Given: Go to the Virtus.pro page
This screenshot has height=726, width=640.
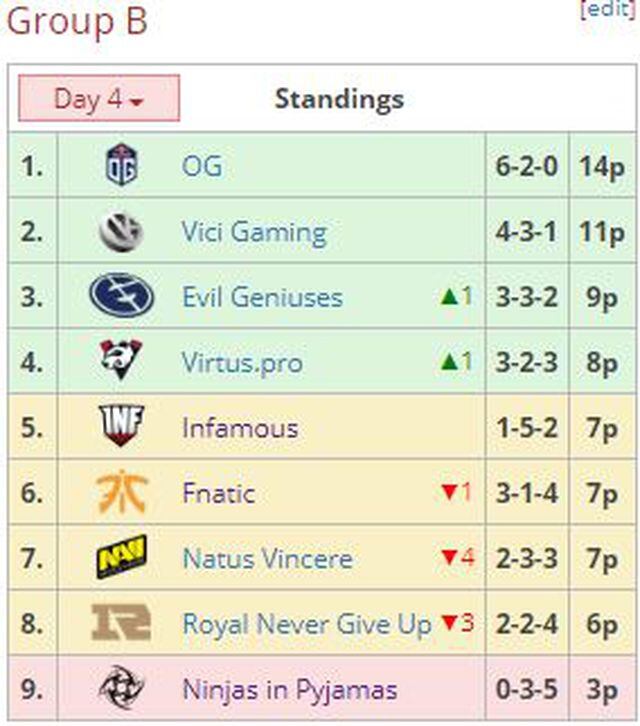Looking at the screenshot, I should [x=242, y=362].
